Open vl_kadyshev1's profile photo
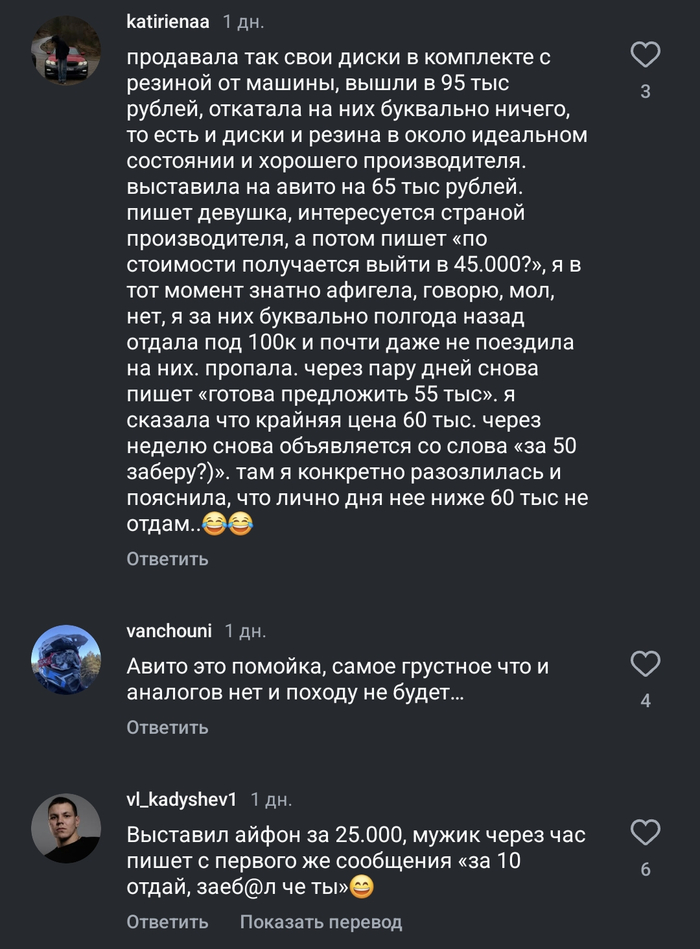Image resolution: width=700 pixels, height=949 pixels. [x=66, y=829]
